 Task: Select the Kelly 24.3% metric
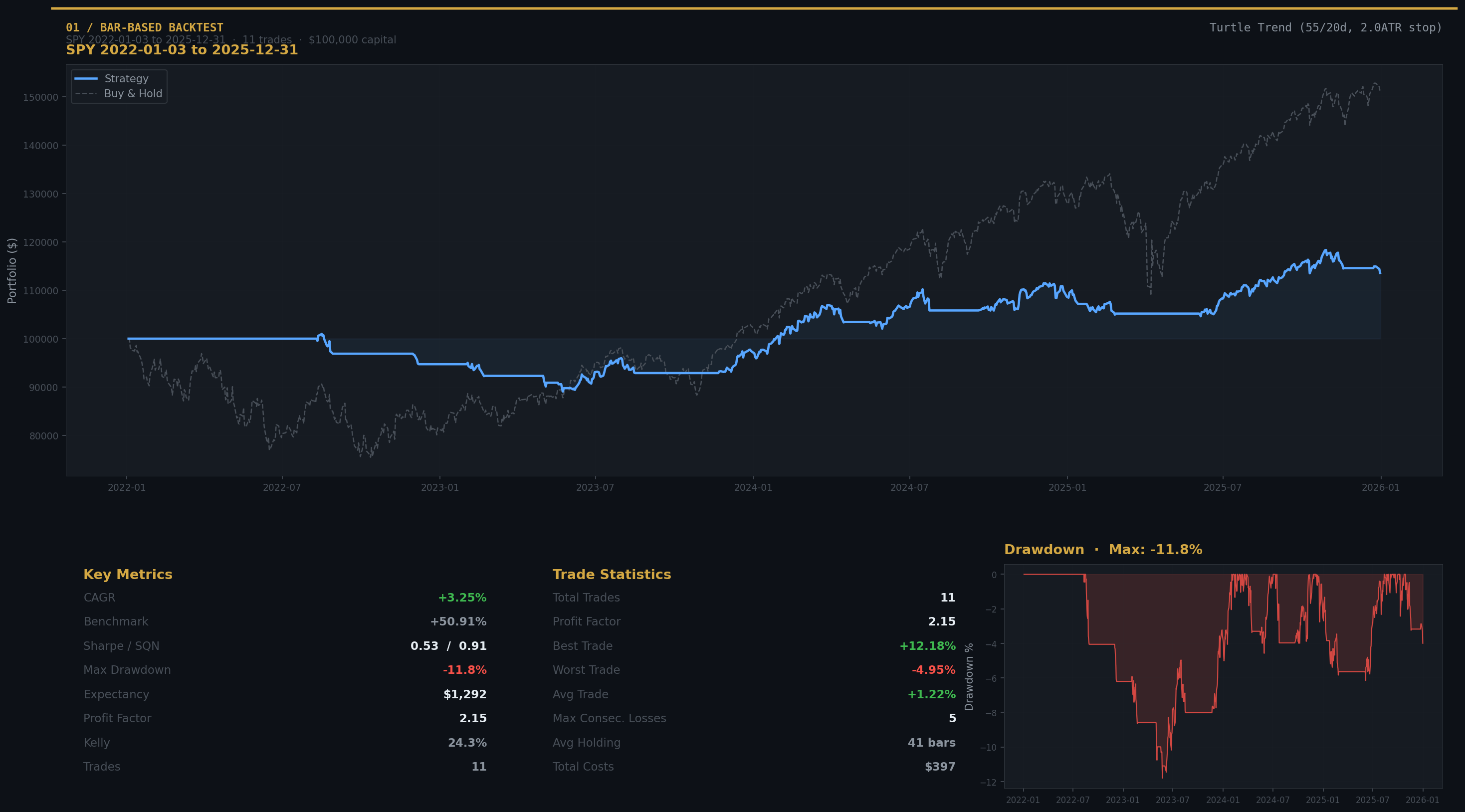point(467,742)
